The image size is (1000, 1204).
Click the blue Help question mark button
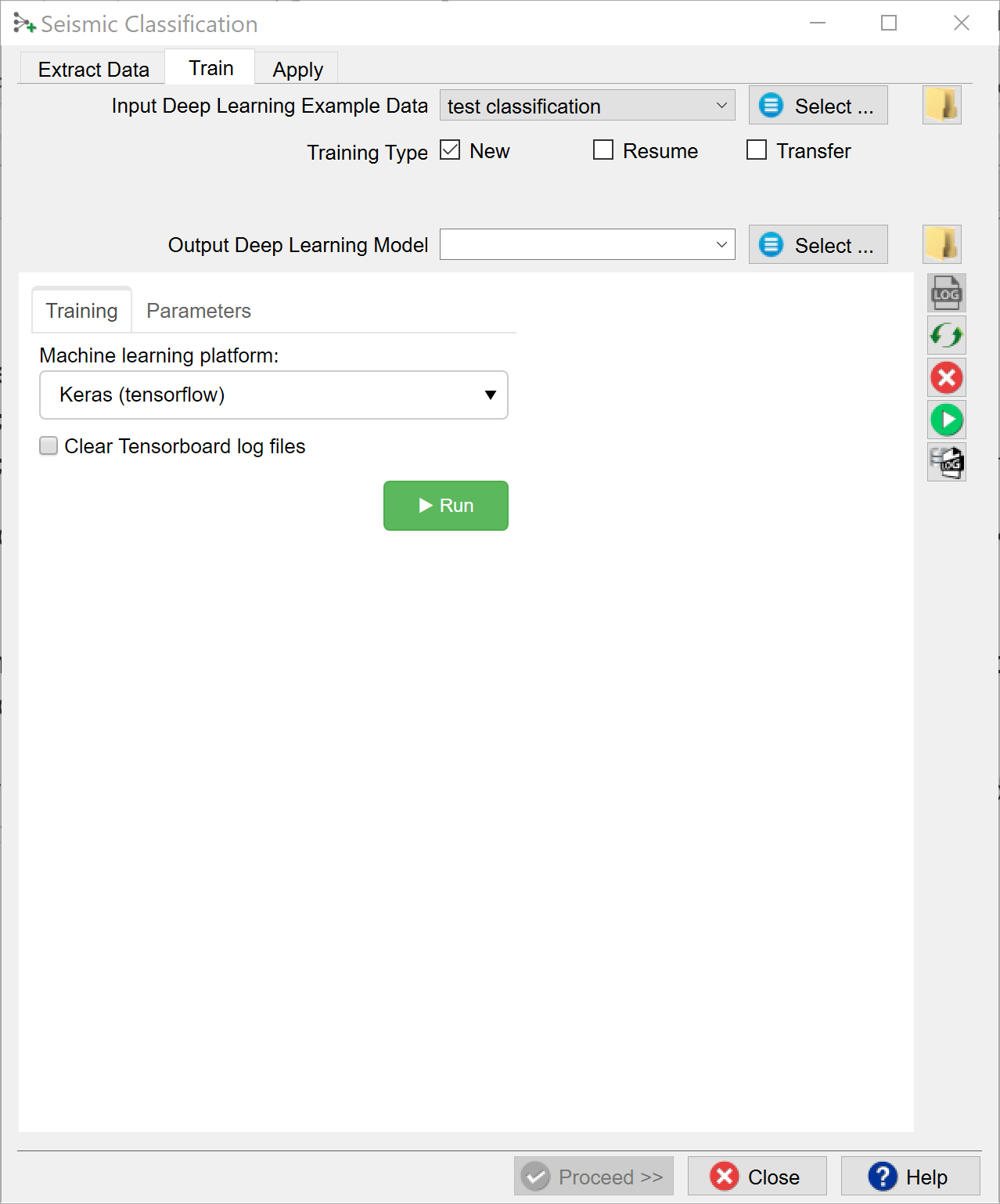tap(910, 1177)
